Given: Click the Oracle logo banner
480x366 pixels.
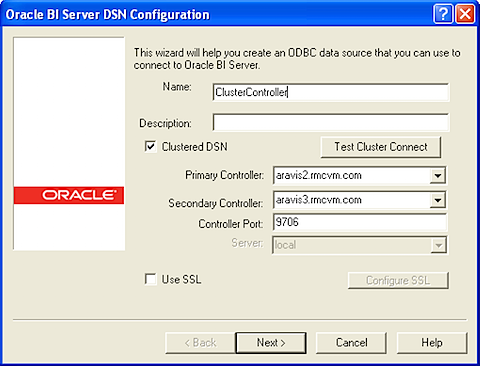Looking at the screenshot, I should [x=69, y=195].
